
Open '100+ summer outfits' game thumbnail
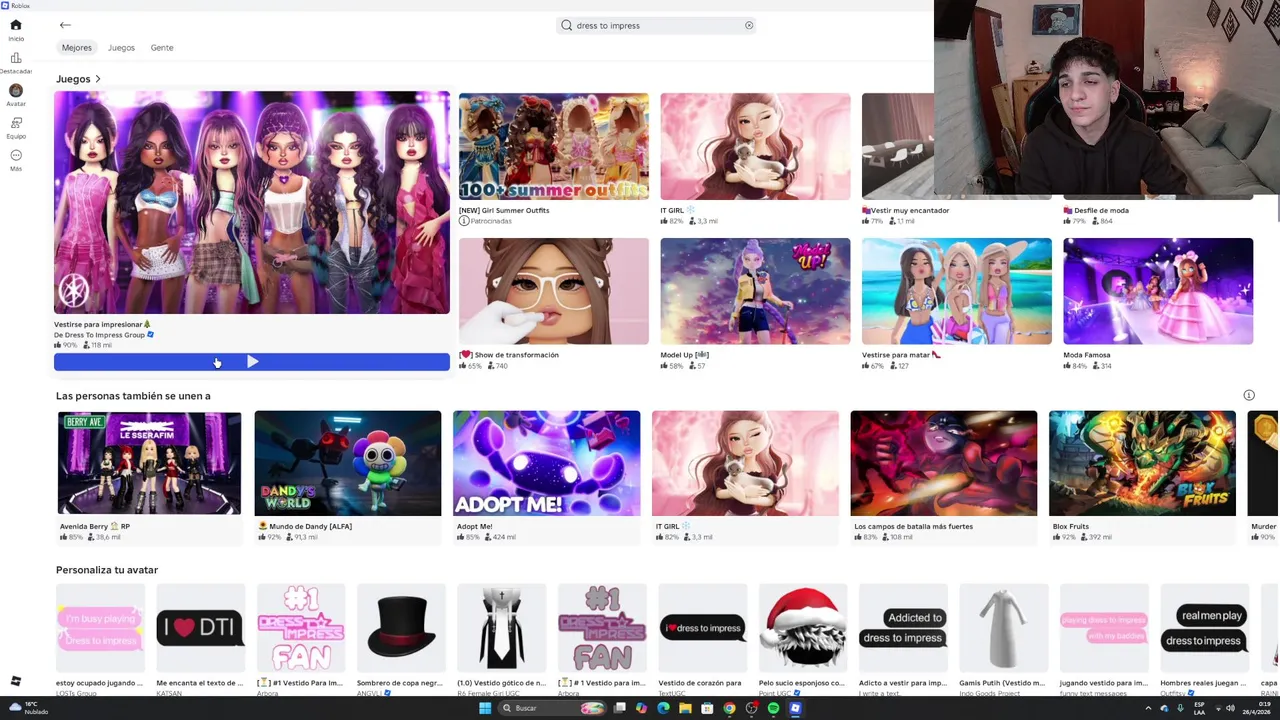[x=553, y=146]
